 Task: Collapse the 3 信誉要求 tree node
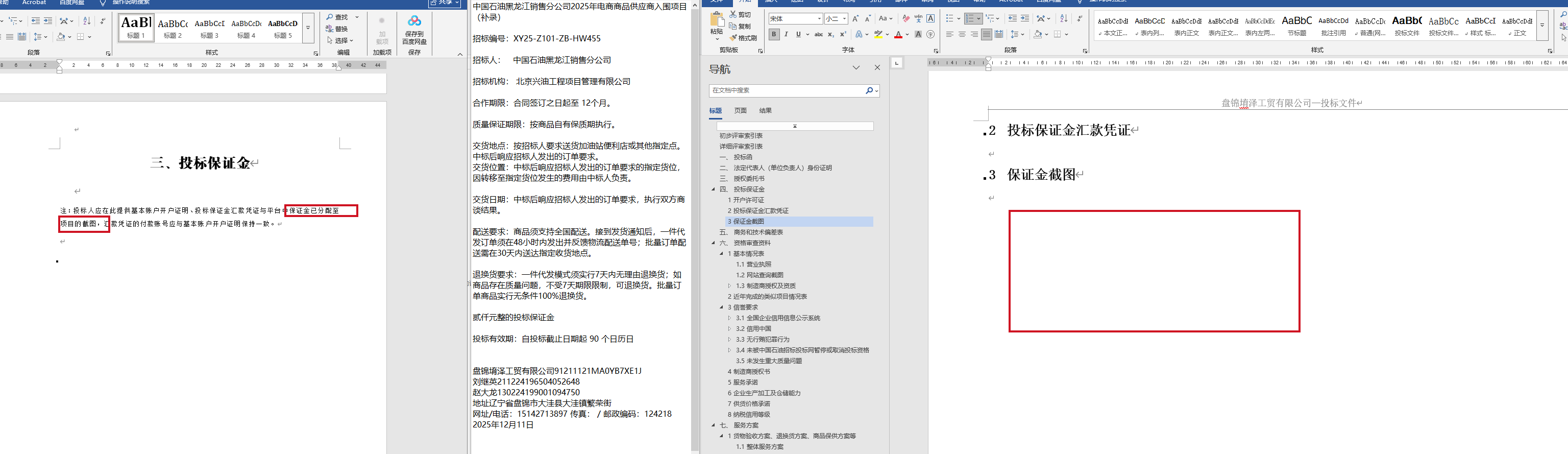[722, 307]
